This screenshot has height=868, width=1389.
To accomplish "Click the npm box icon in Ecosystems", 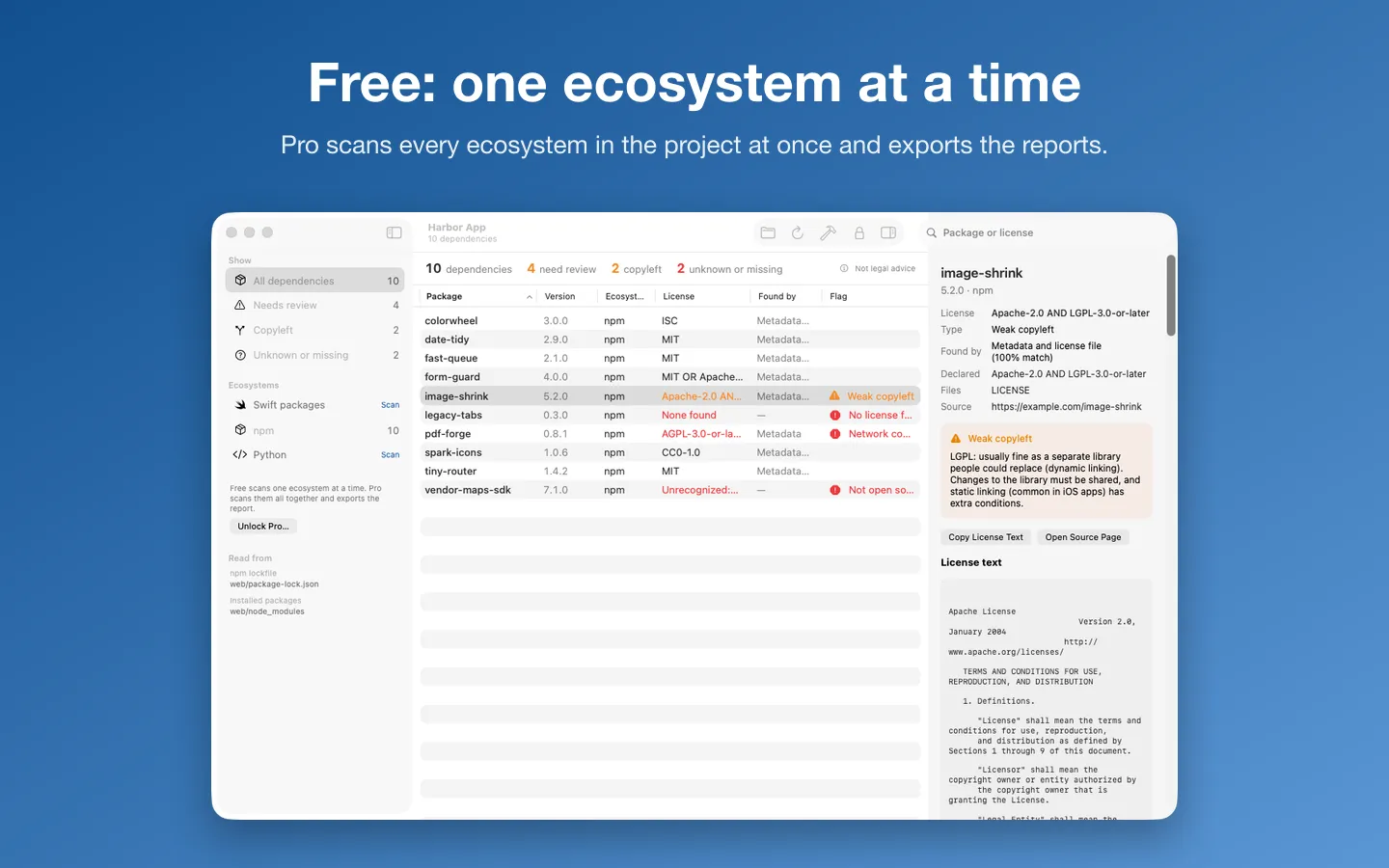I will [x=240, y=430].
